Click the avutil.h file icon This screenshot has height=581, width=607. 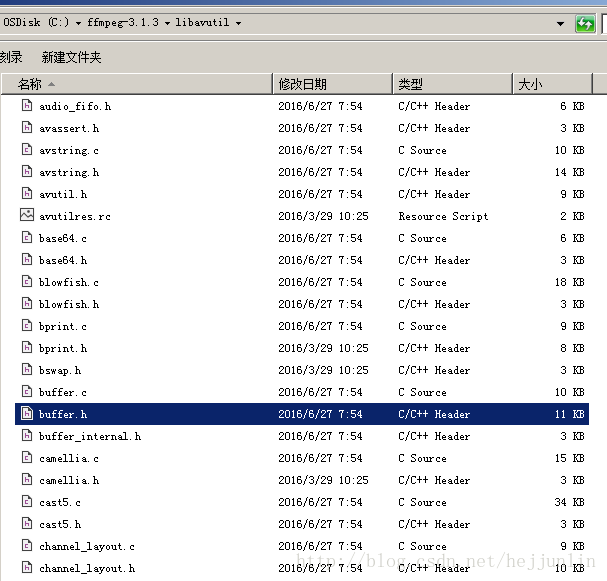pyautogui.click(x=27, y=194)
